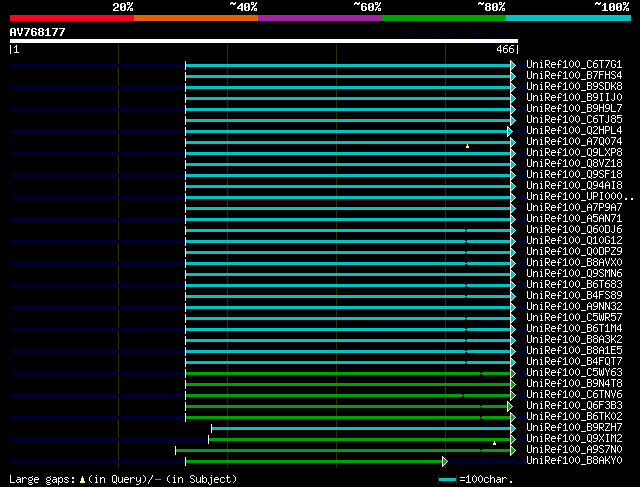The width and height of the screenshot is (640, 487).
Task: Select the UniRef100_A9S7N0 label
Action: pyautogui.click(x=574, y=450)
